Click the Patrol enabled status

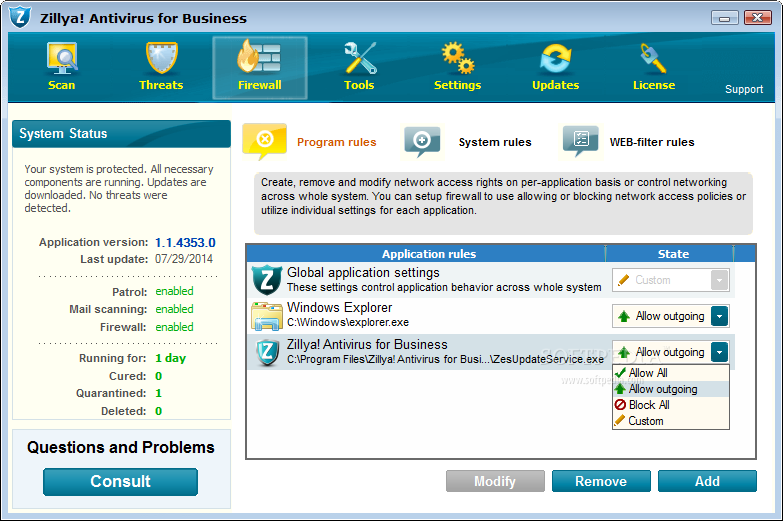point(174,291)
